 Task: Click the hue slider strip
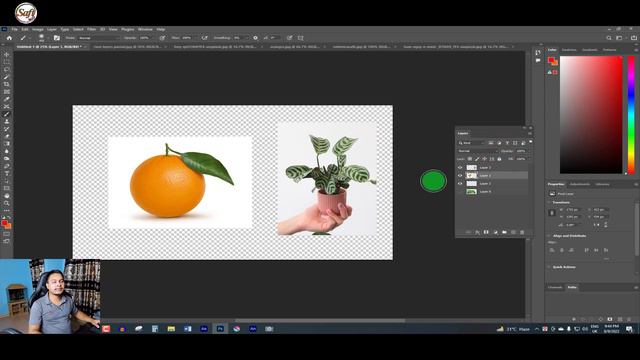tap(631, 115)
